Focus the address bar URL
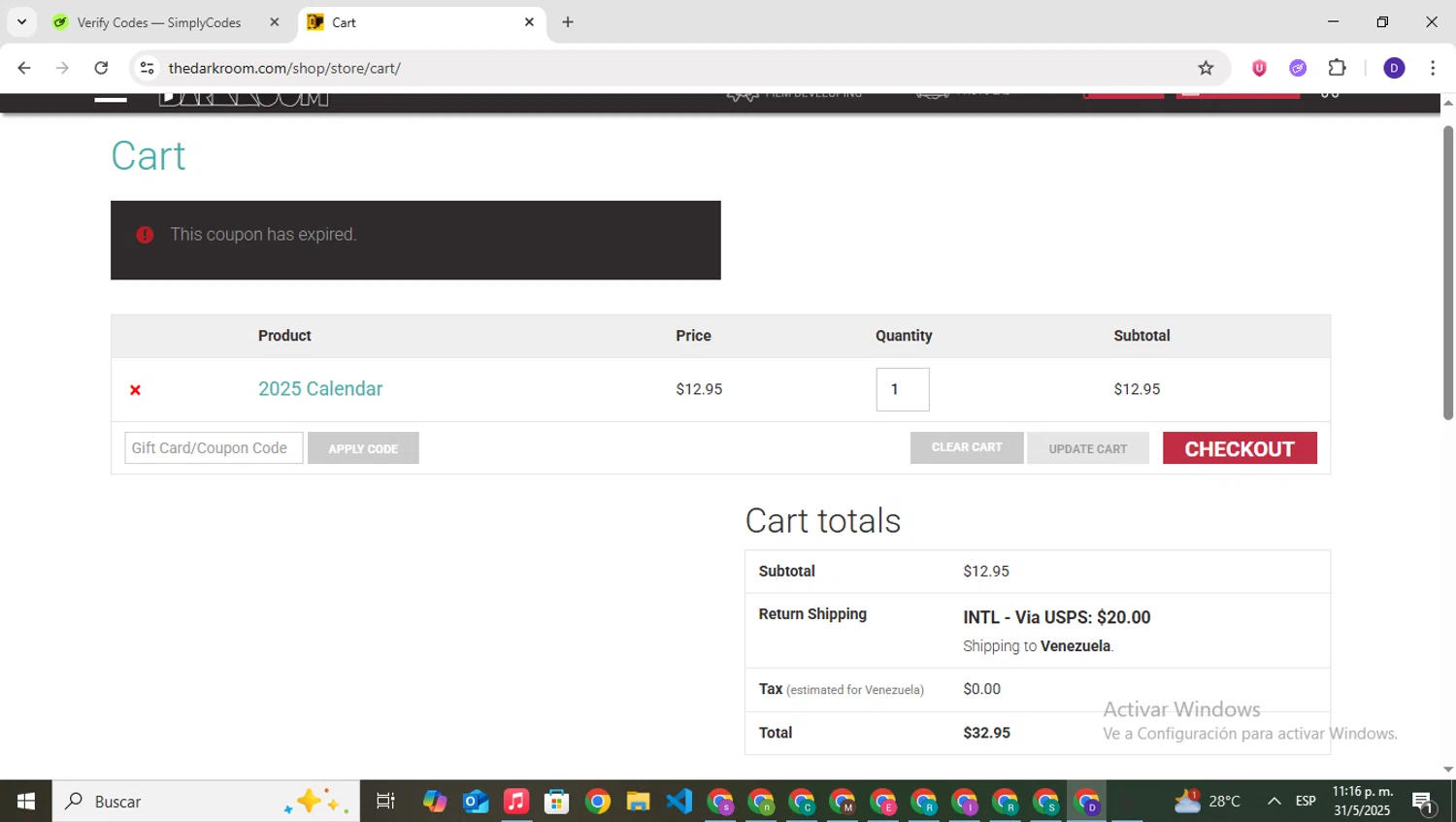The height and width of the screenshot is (822, 1456). pos(284,68)
